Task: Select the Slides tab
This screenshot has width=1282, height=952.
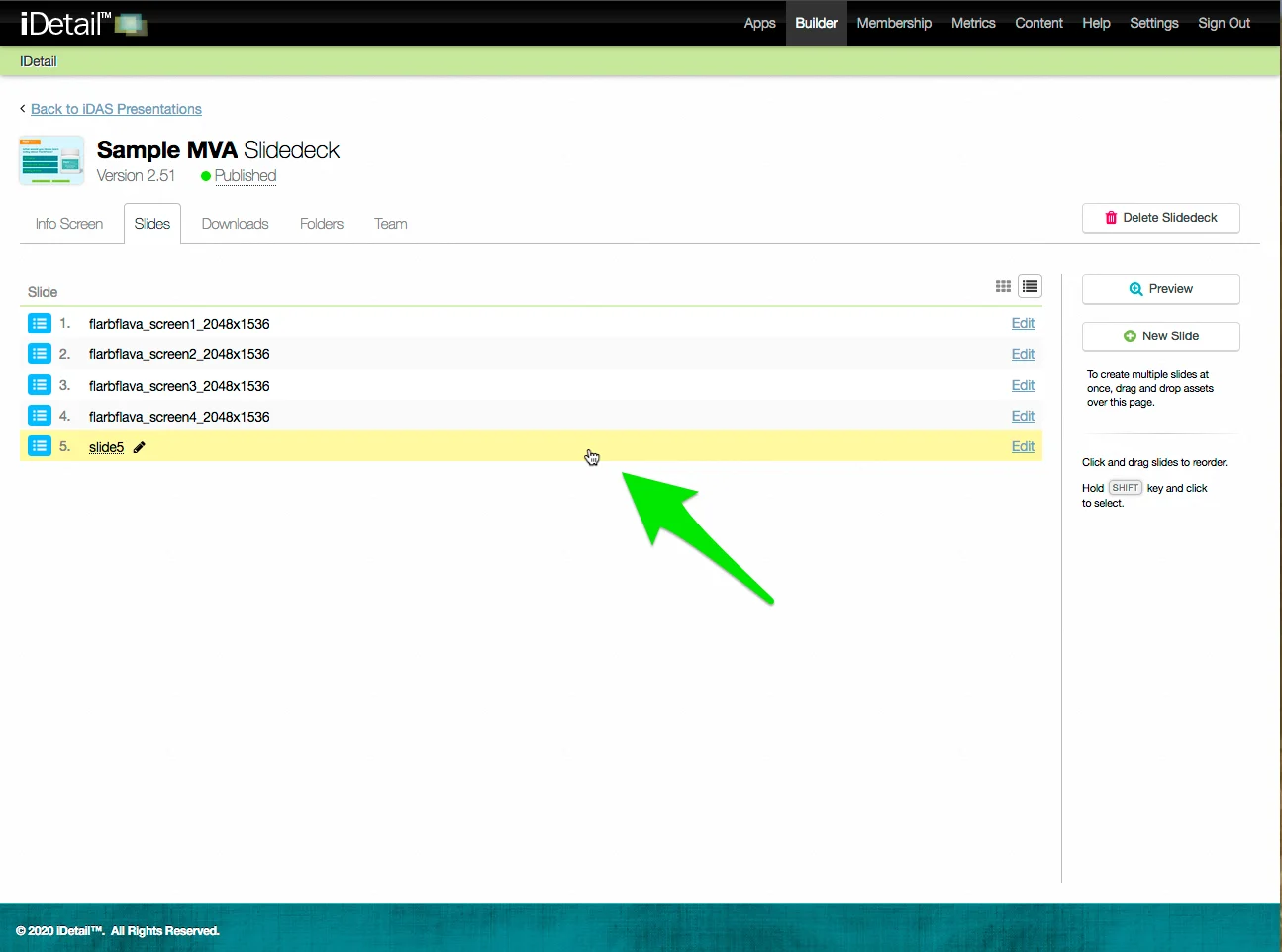Action: (x=152, y=224)
